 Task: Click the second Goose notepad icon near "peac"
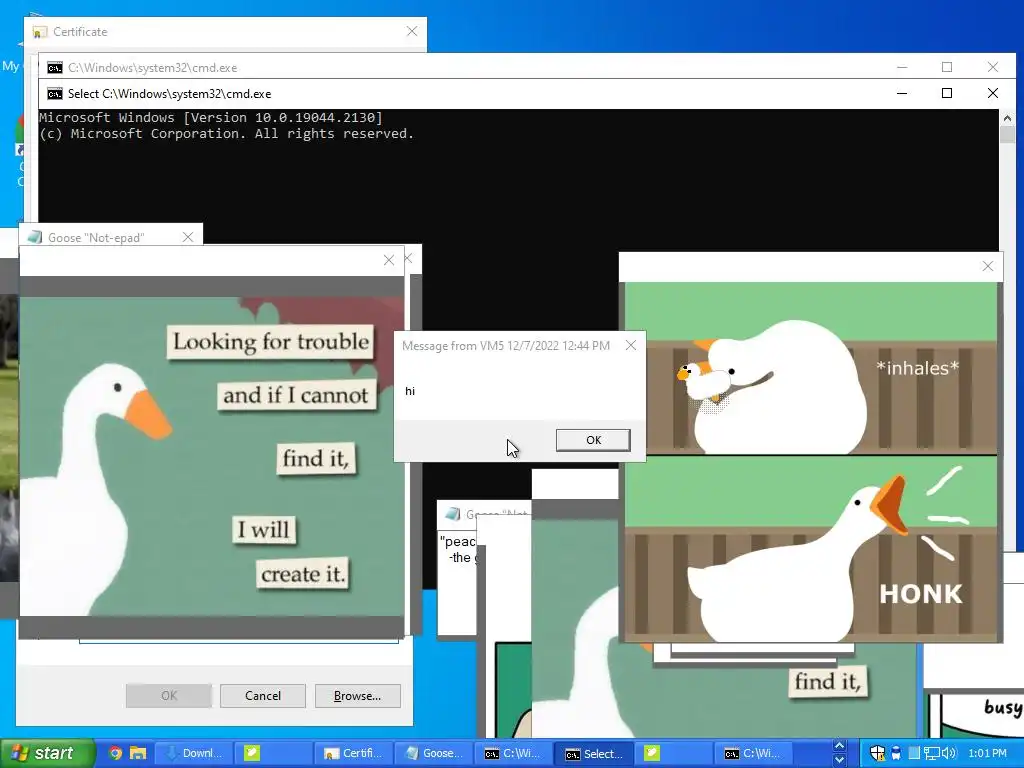click(x=453, y=515)
